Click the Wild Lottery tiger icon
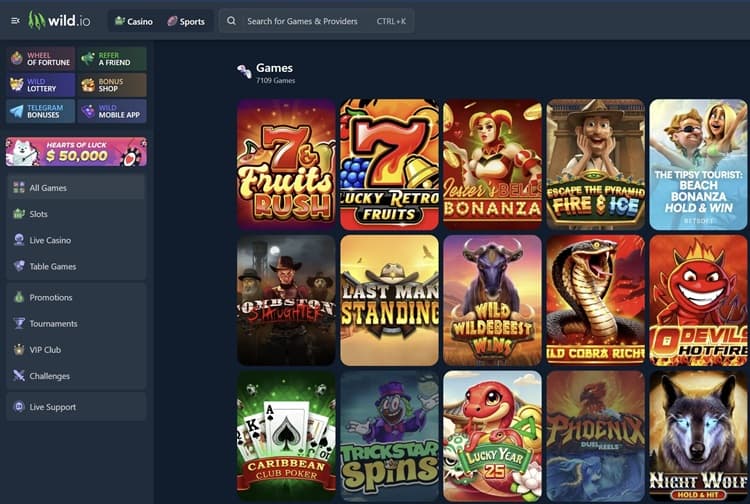 point(17,85)
